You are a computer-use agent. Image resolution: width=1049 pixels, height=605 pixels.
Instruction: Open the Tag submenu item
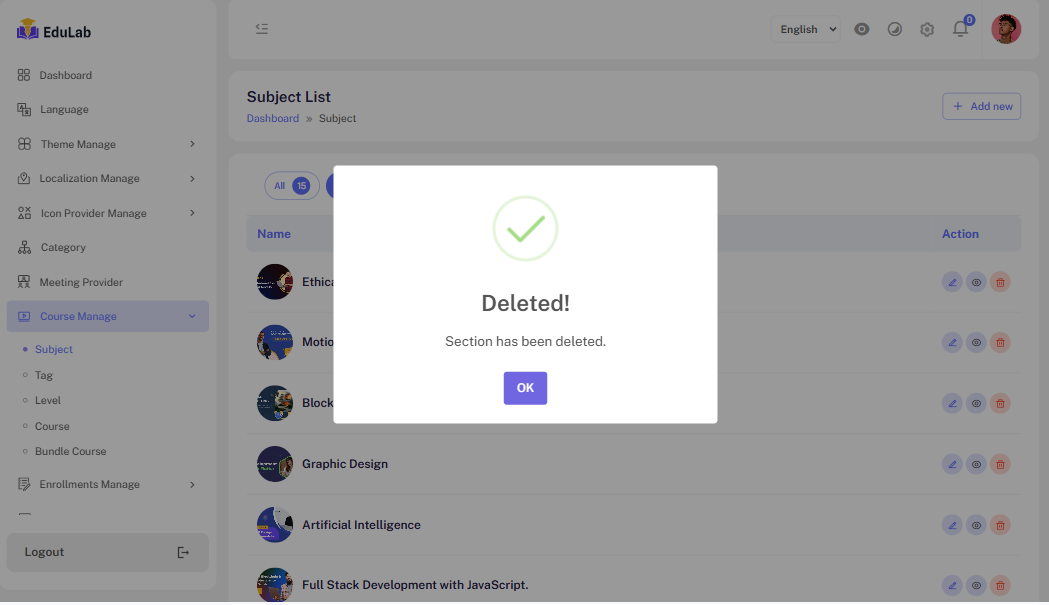44,375
